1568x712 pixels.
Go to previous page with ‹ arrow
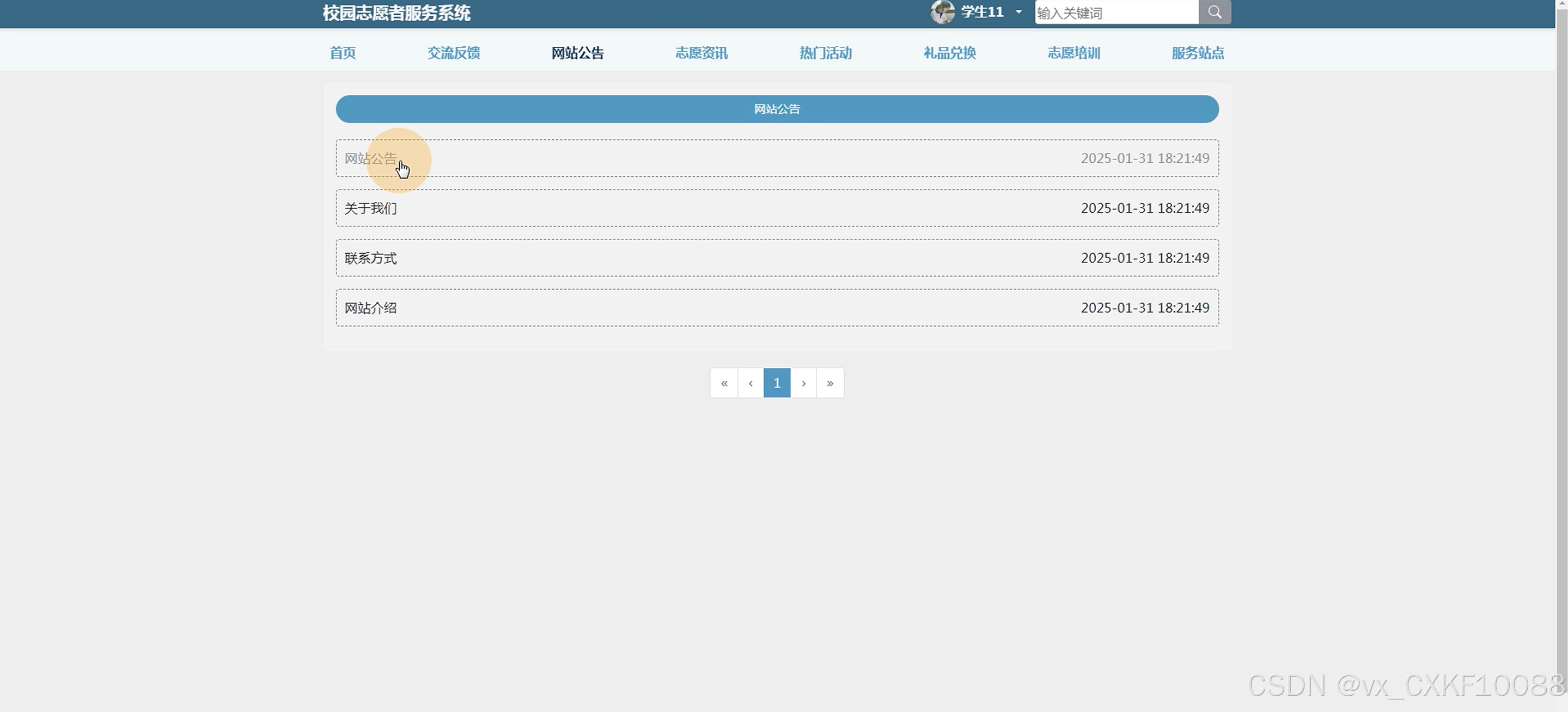751,383
